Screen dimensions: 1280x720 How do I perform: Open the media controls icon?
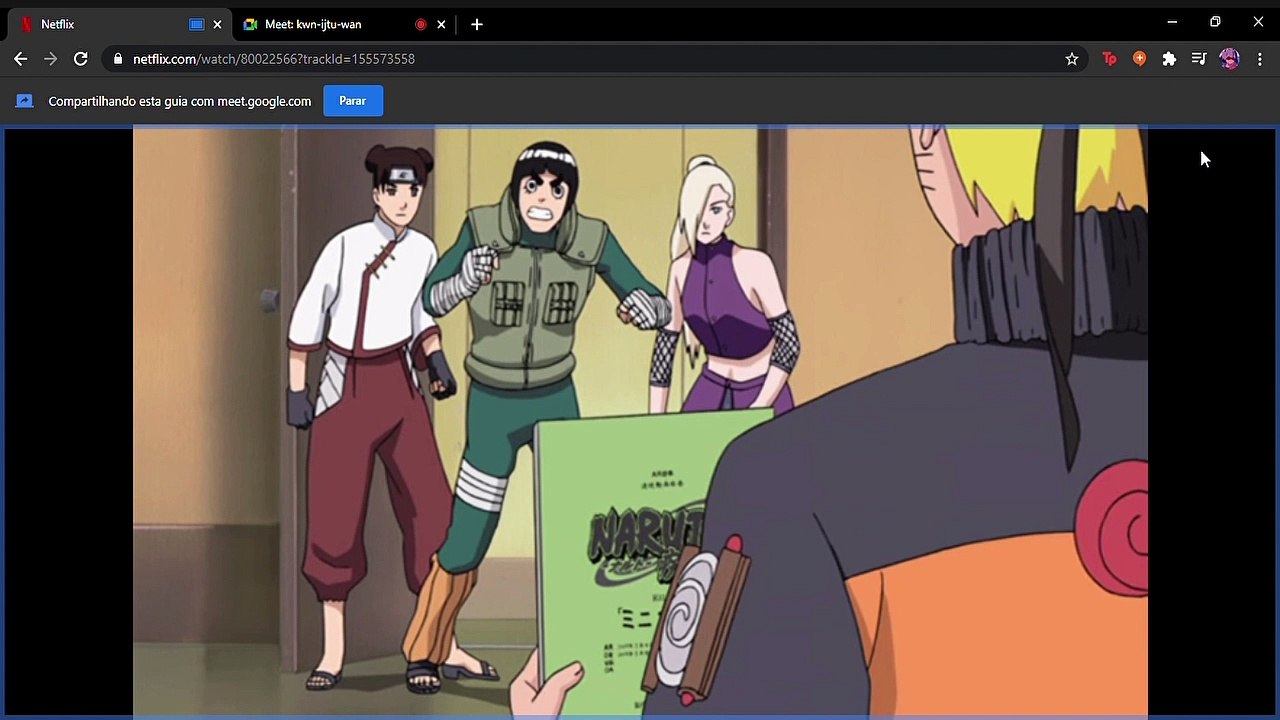point(1199,59)
